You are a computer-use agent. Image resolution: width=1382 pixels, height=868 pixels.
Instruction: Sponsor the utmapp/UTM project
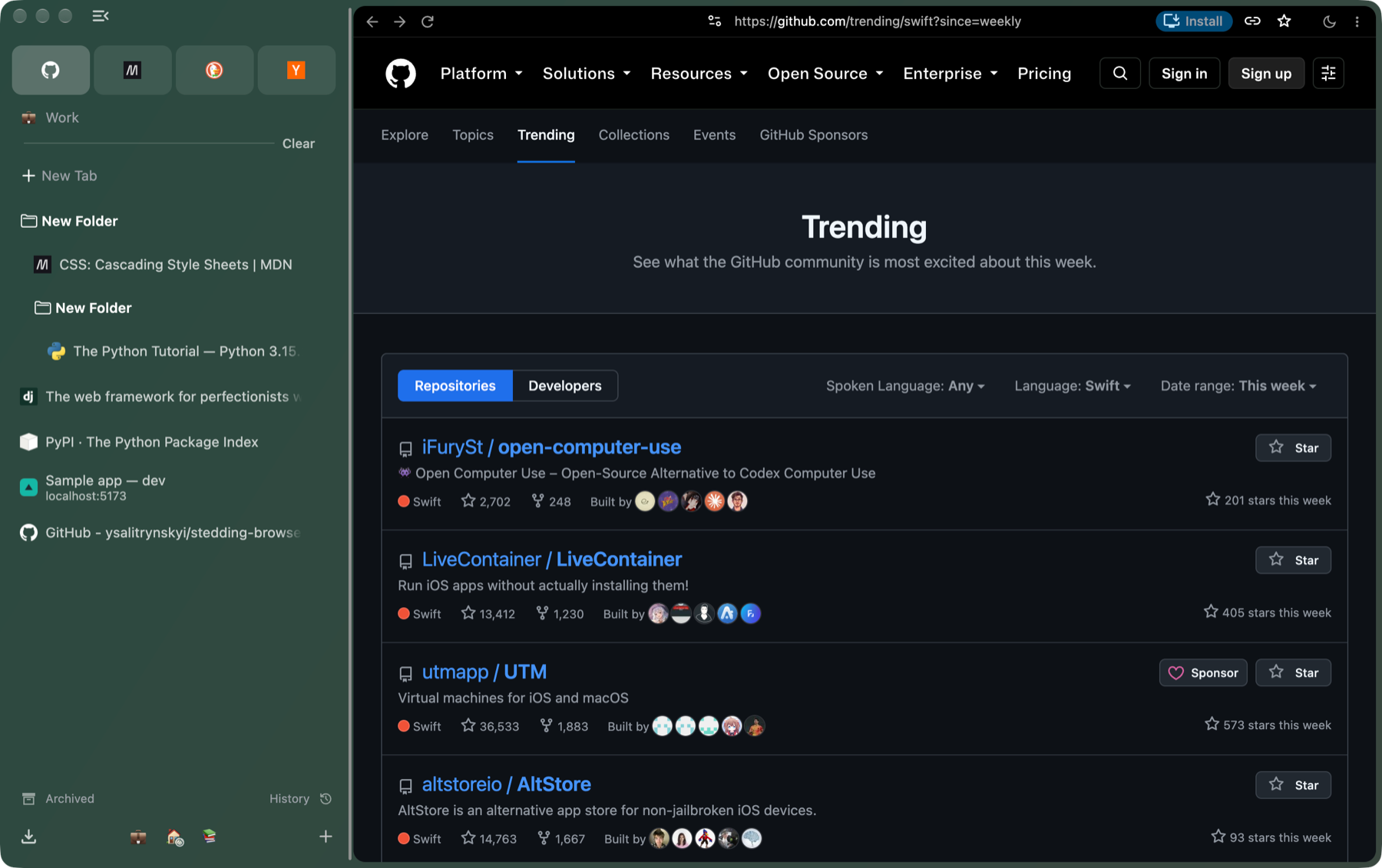point(1203,673)
